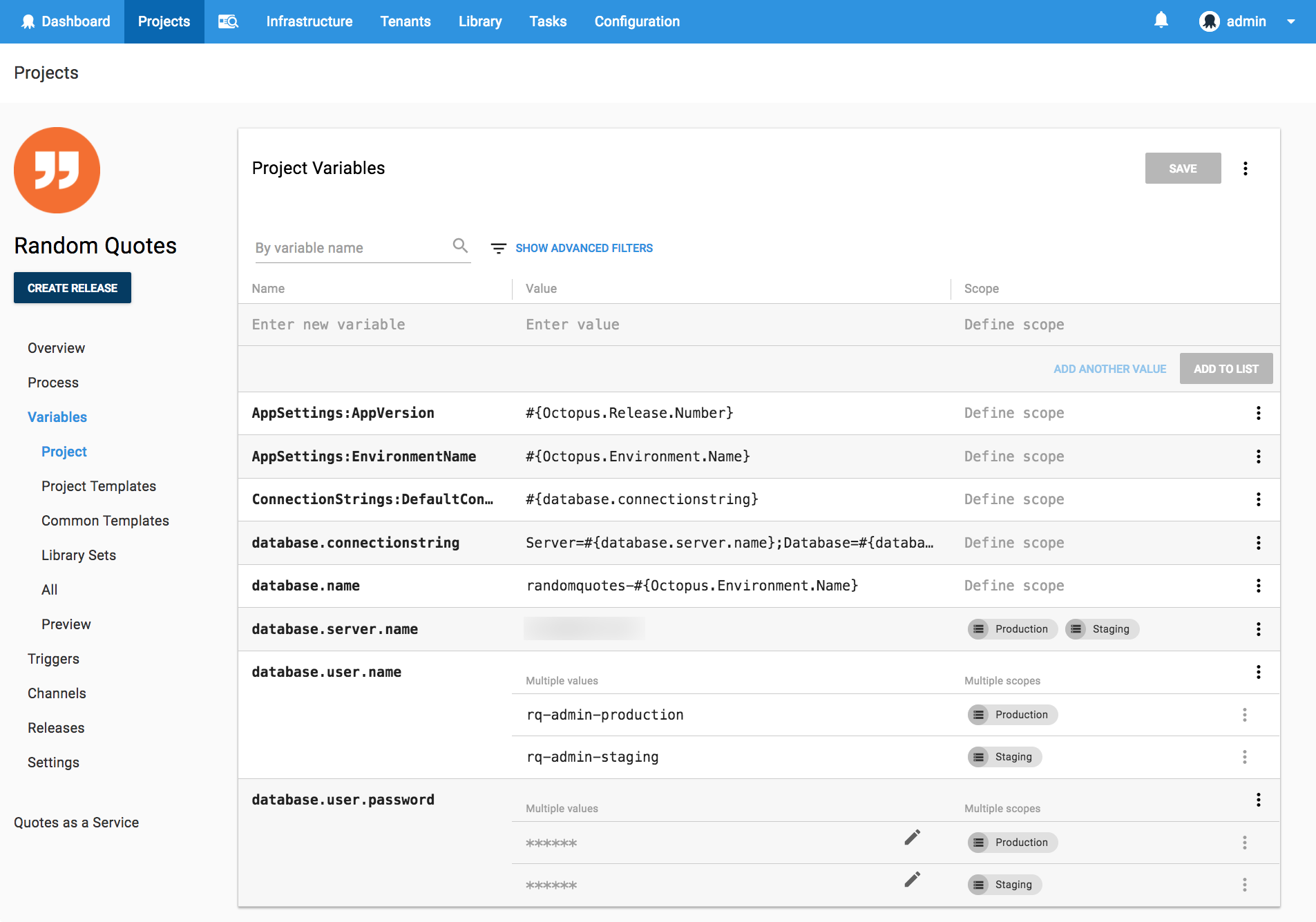Open Define scope for database.name variable
This screenshot has height=922, width=1316.
click(1013, 586)
